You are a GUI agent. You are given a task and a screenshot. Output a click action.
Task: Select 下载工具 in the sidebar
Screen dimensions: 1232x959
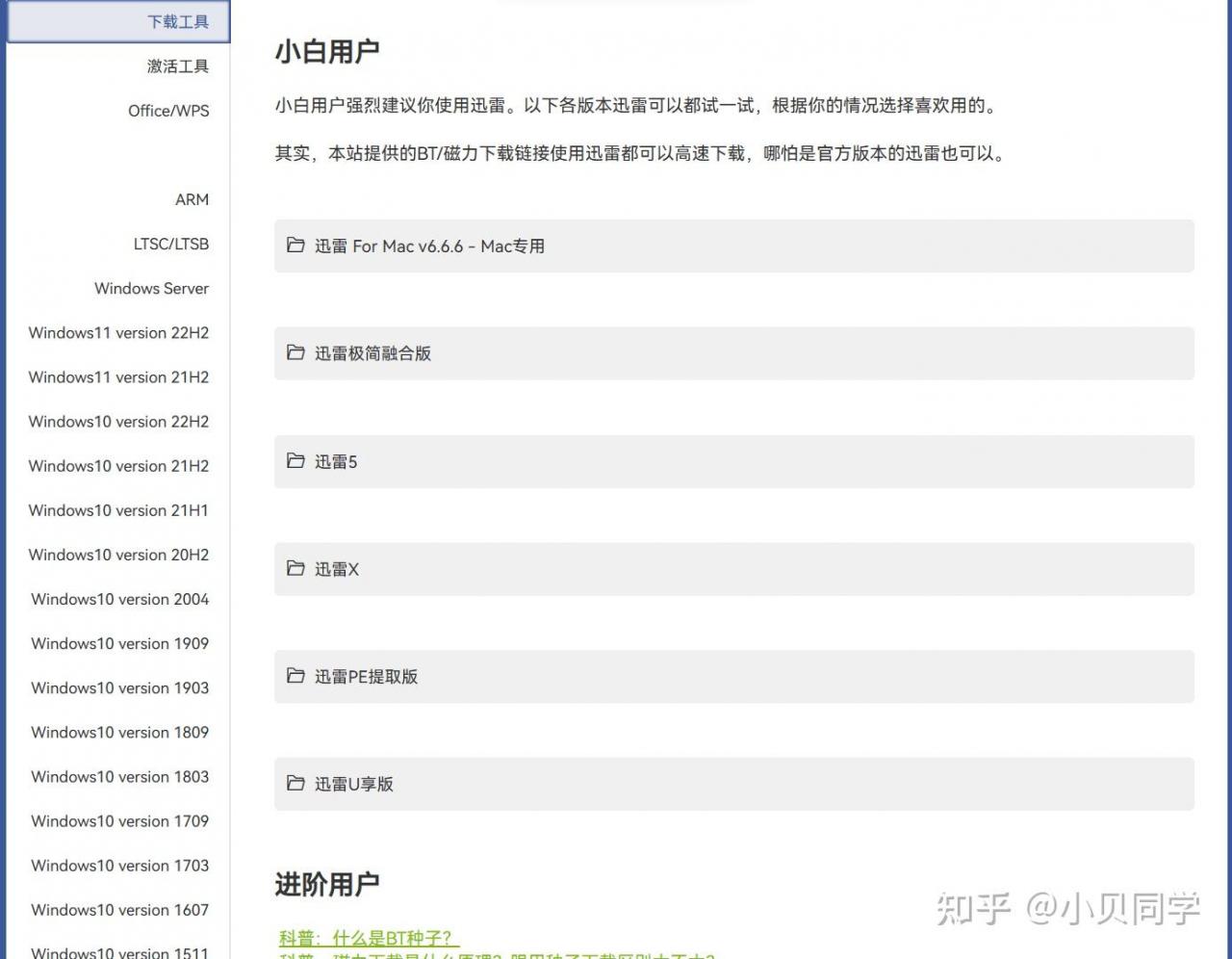tap(118, 21)
